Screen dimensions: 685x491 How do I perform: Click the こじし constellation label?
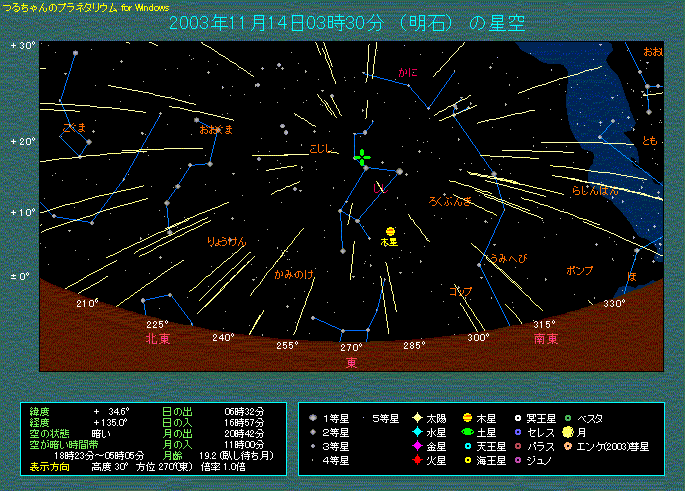coord(321,149)
